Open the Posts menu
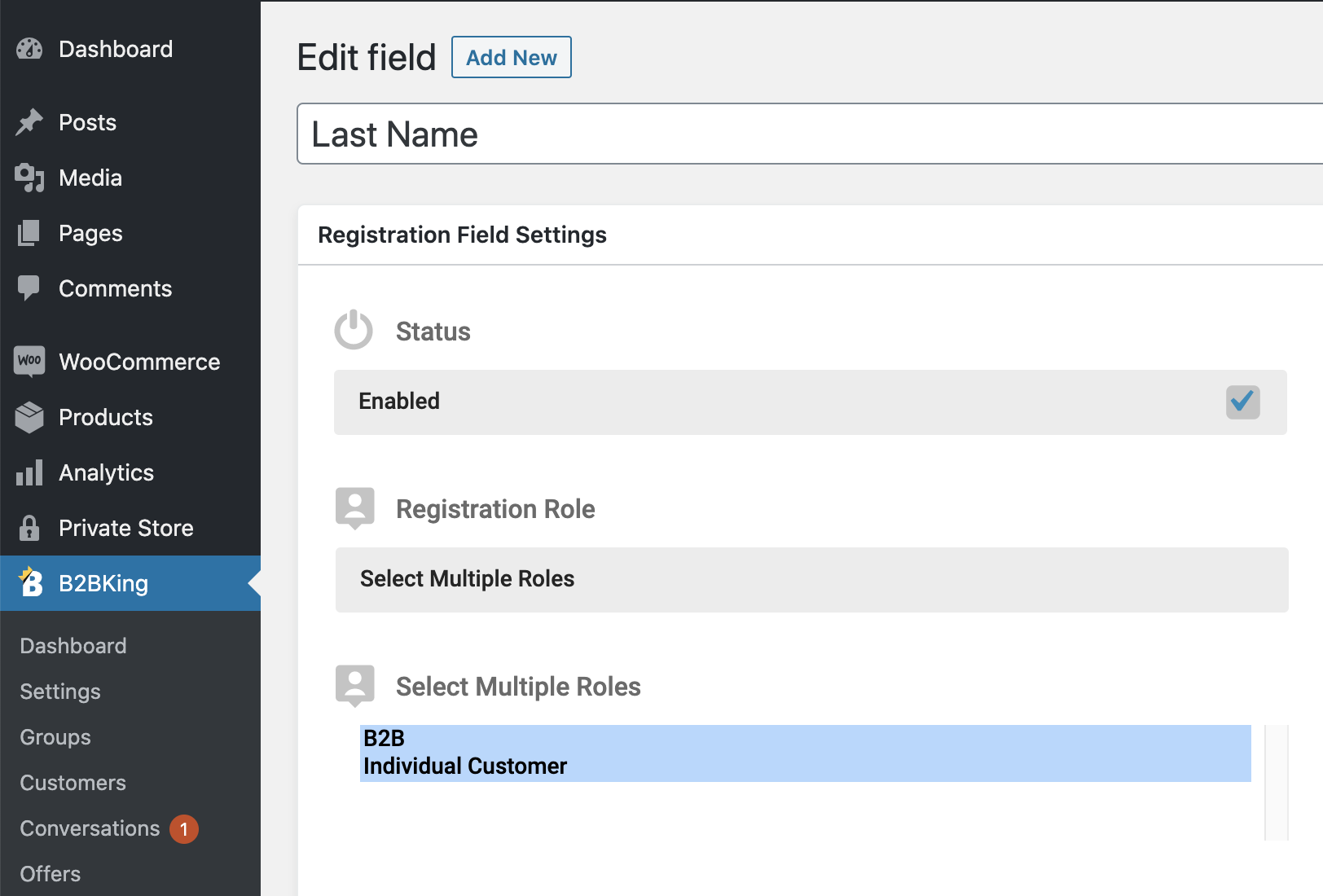This screenshot has width=1323, height=896. pyautogui.click(x=130, y=122)
